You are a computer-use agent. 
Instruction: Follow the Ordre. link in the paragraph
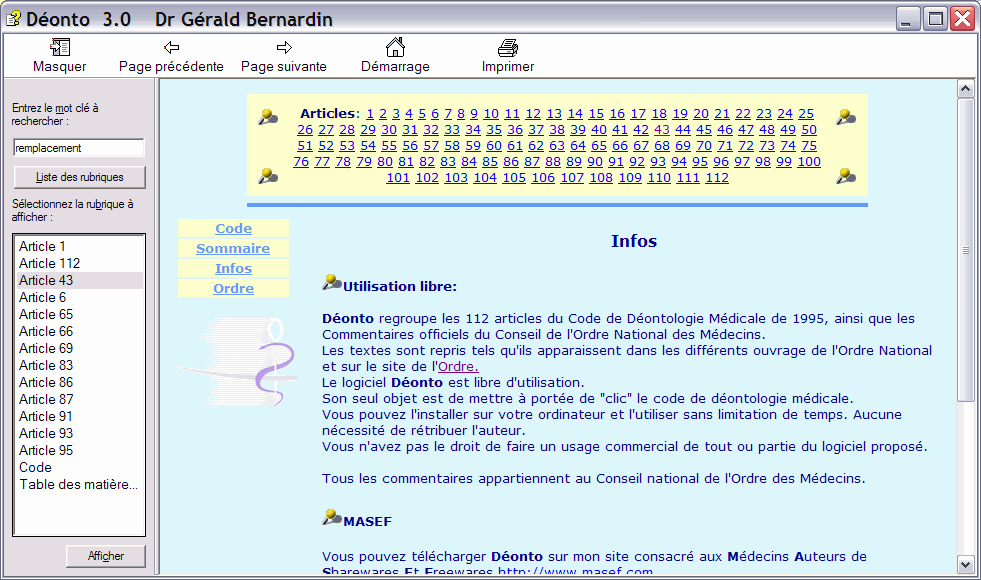[x=458, y=367]
